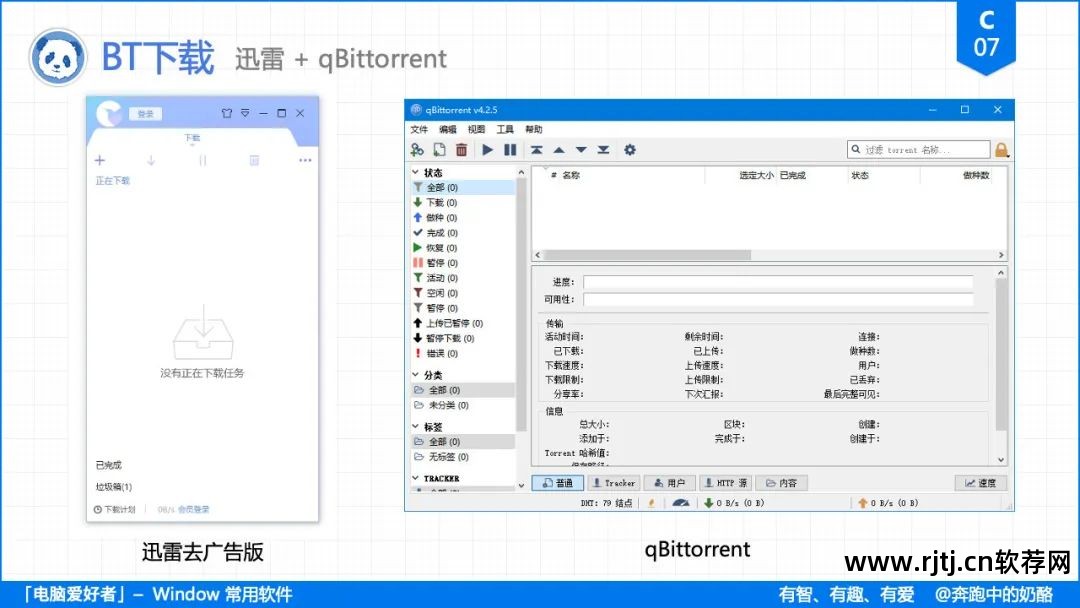
Task: Click upload speed 0 B/s in status bar
Action: (x=889, y=503)
